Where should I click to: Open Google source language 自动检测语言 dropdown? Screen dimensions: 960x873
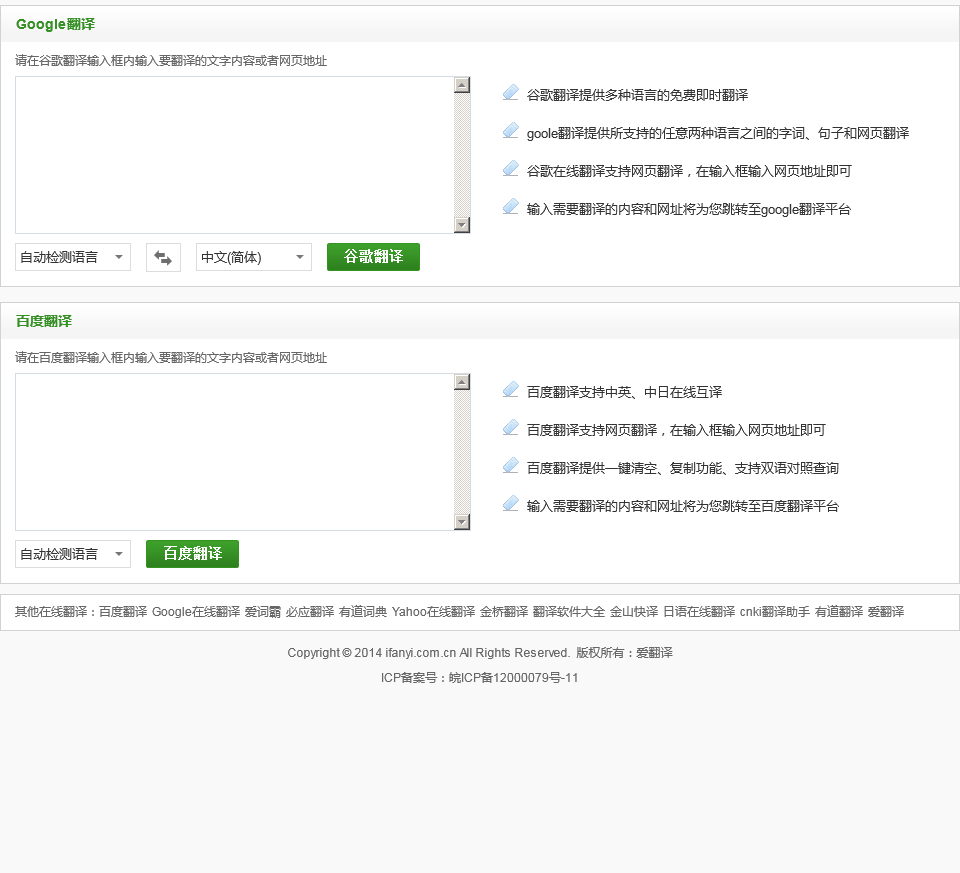tap(73, 257)
